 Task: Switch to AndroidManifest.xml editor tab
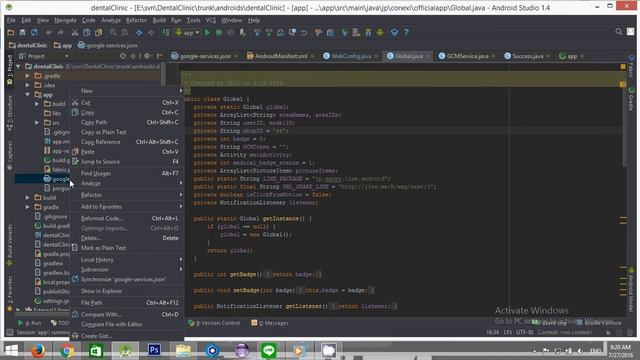click(x=281, y=56)
